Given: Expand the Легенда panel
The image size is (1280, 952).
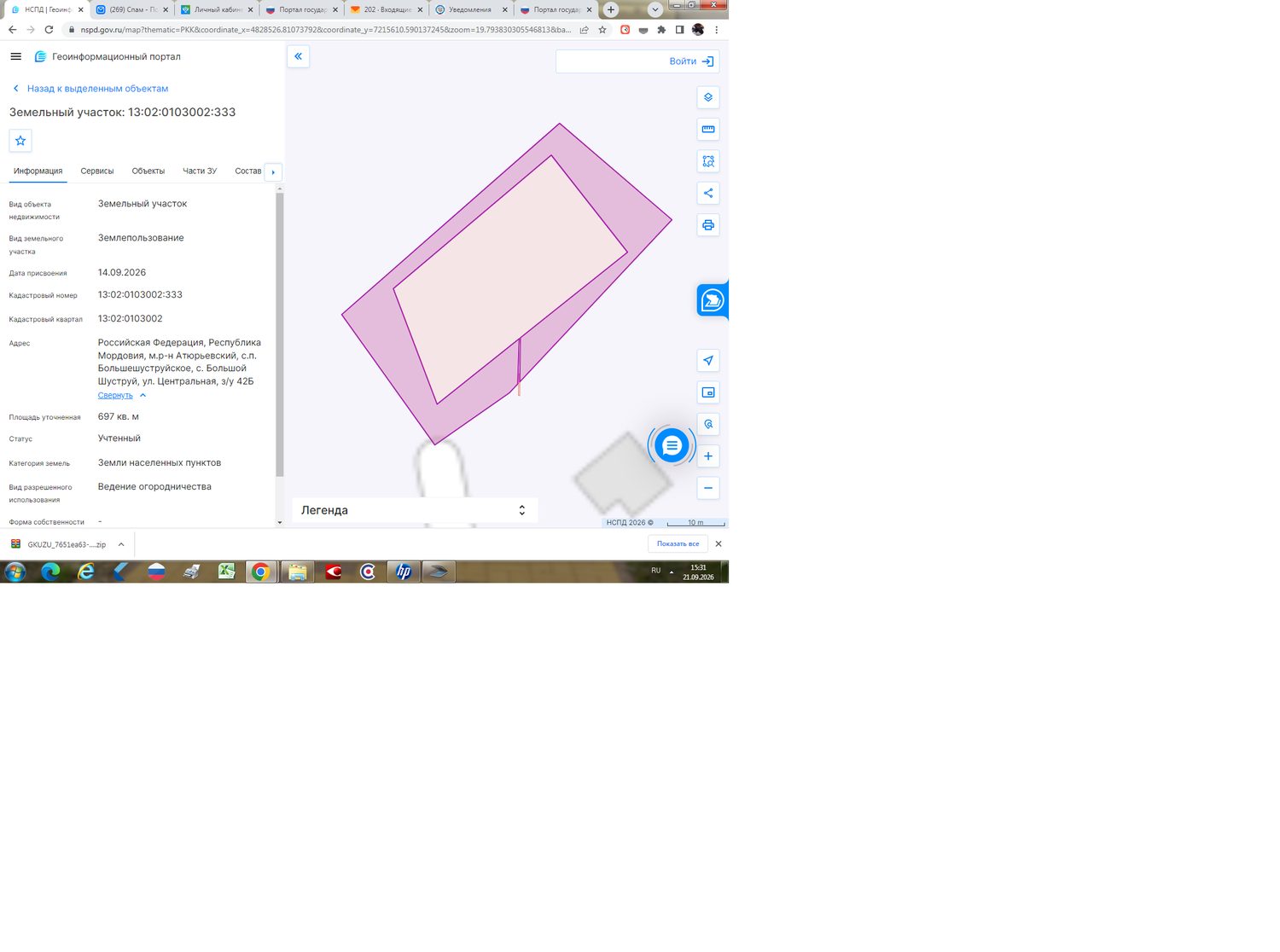Looking at the screenshot, I should click(x=415, y=510).
